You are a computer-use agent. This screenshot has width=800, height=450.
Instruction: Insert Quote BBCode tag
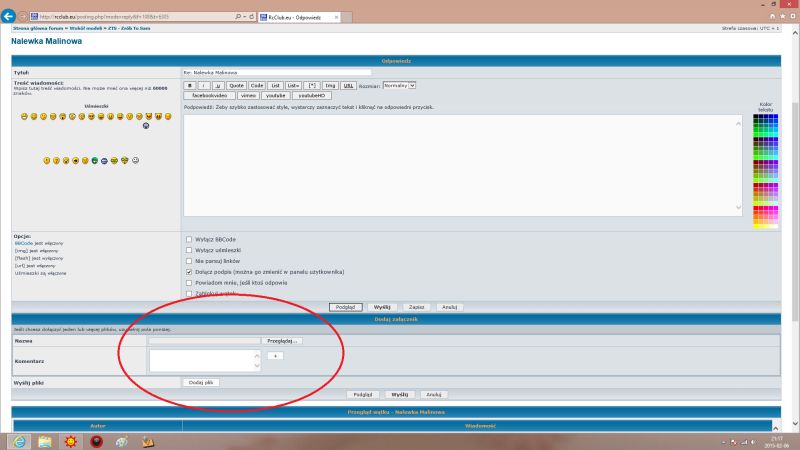(x=236, y=86)
